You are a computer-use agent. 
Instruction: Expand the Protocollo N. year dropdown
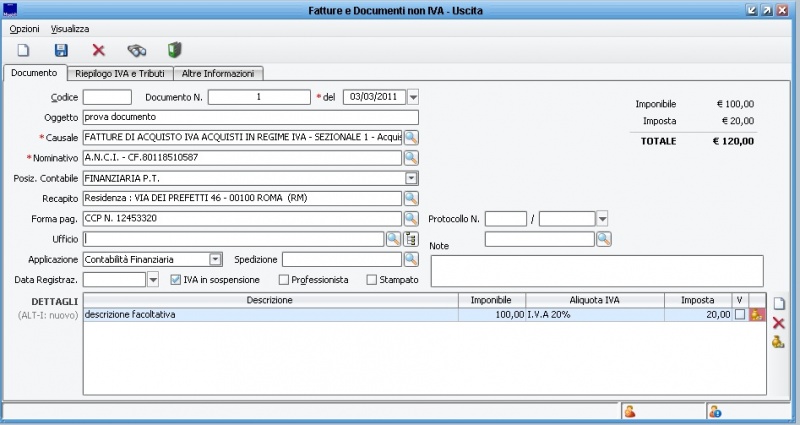pyautogui.click(x=602, y=219)
